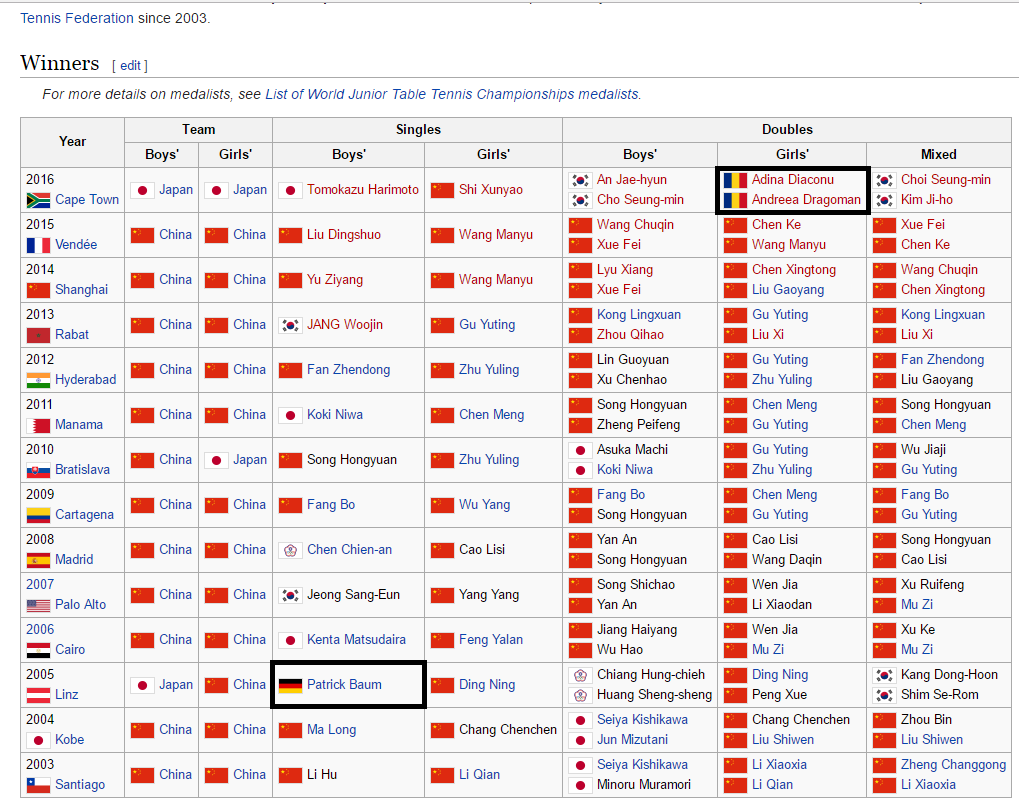The width and height of the screenshot is (1019, 803).
Task: Click the Chile flag next to Santiago
Action: click(x=38, y=785)
